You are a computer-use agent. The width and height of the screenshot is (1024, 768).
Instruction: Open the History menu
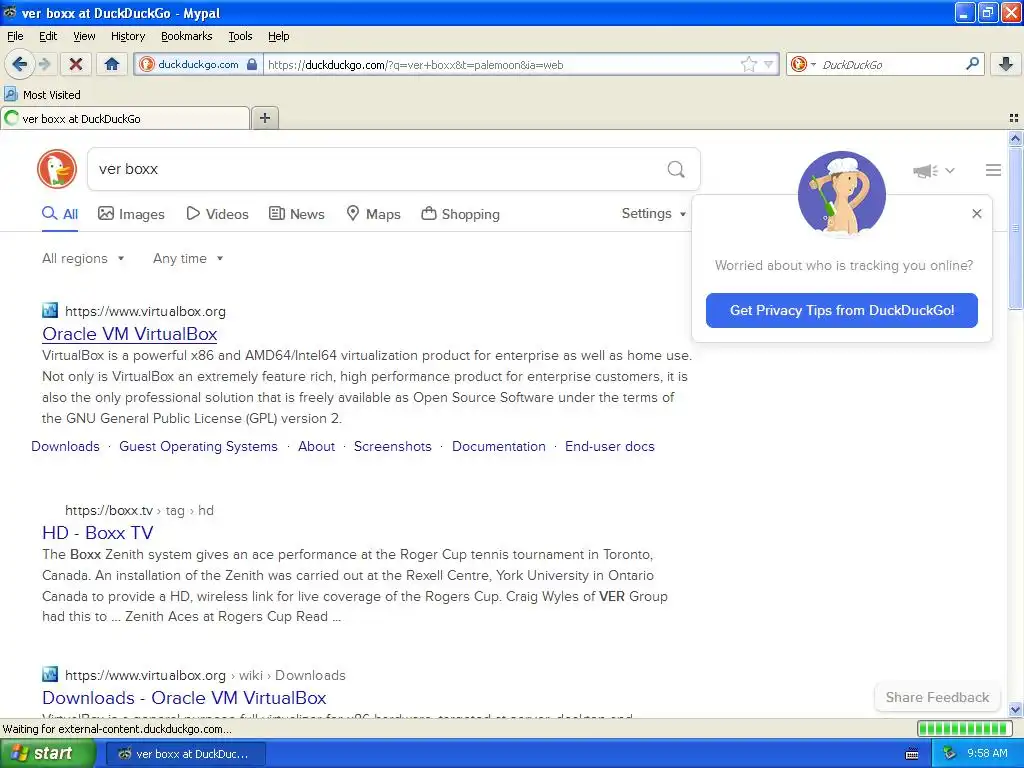click(x=127, y=36)
